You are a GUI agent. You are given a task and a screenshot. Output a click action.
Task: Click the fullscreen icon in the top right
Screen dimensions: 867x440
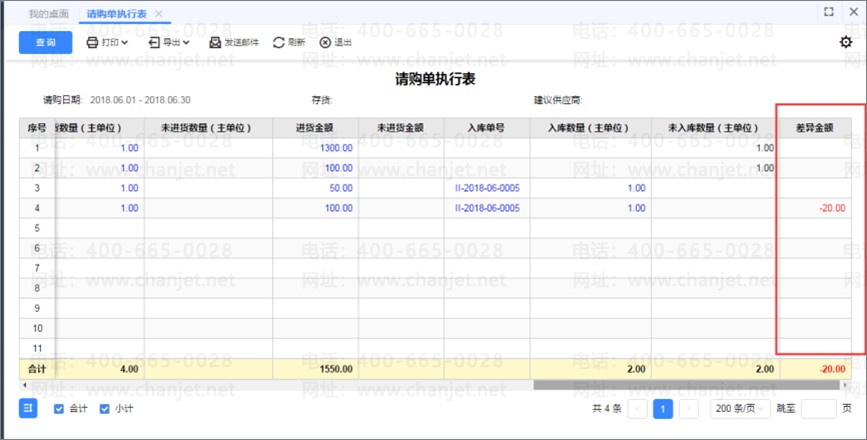point(828,12)
